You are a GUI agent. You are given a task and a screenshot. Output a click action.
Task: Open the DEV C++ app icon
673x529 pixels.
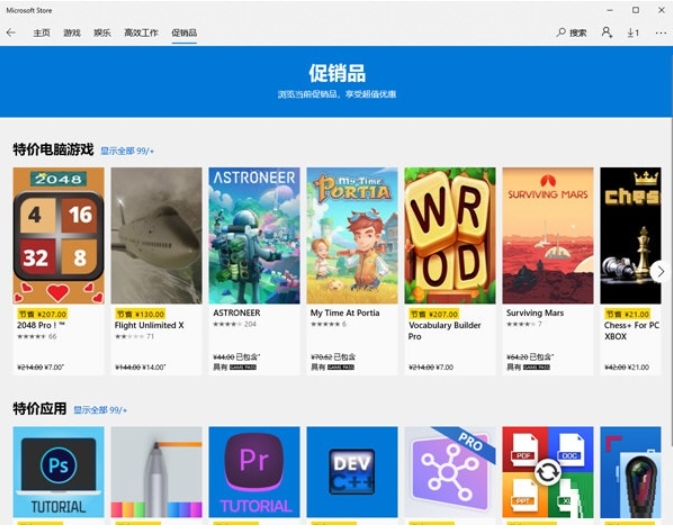point(352,472)
